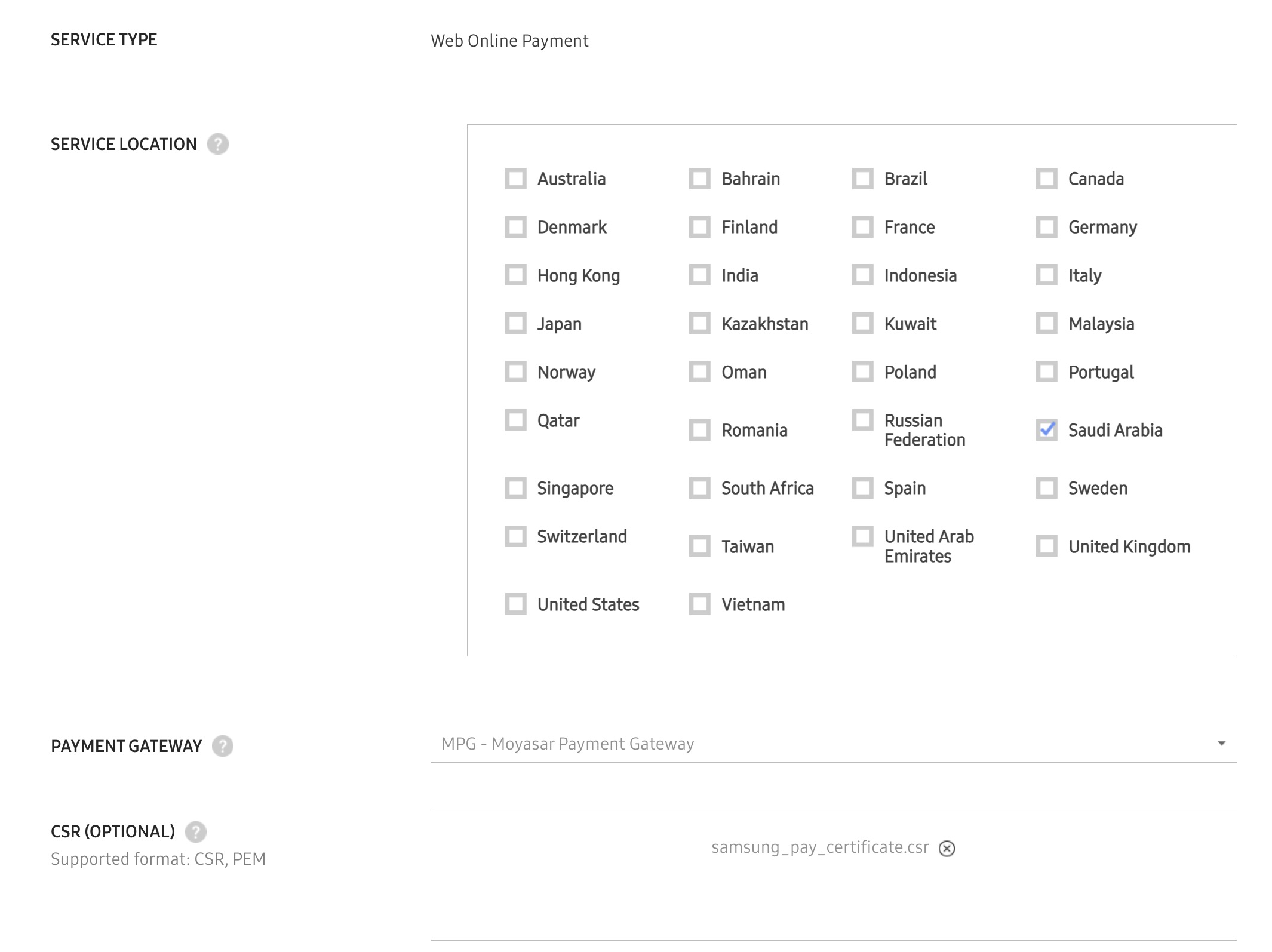Check the Australia checkbox

point(515,179)
